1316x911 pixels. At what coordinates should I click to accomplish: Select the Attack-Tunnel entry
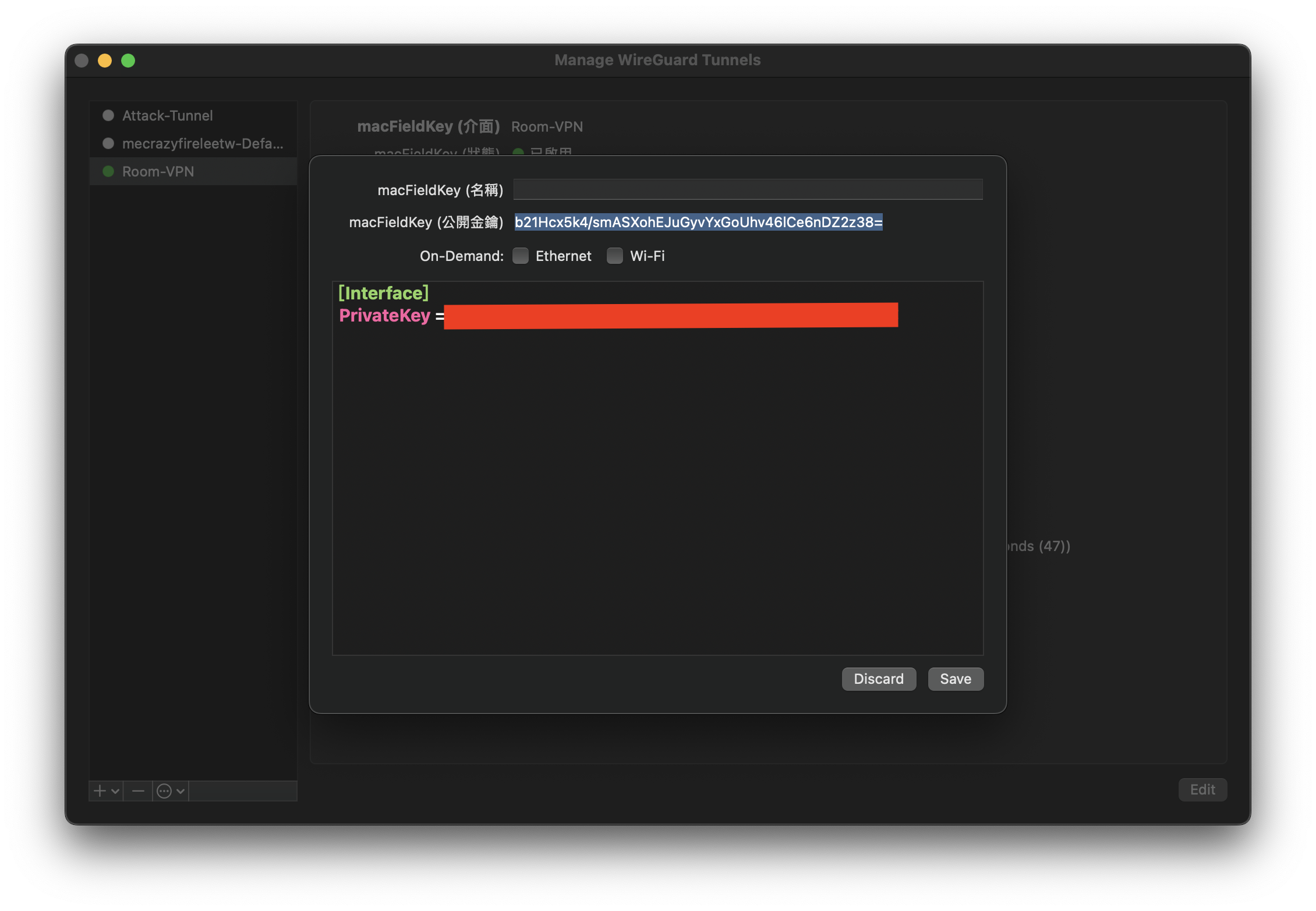tap(168, 115)
